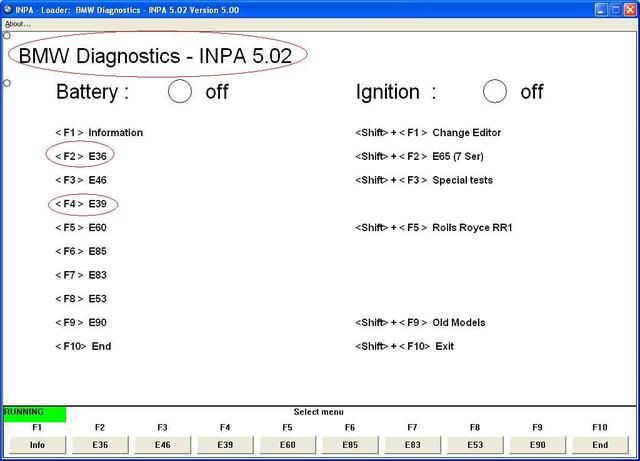This screenshot has width=640, height=461.
Task: Click the Battery status indicator circle
Action: pos(180,91)
